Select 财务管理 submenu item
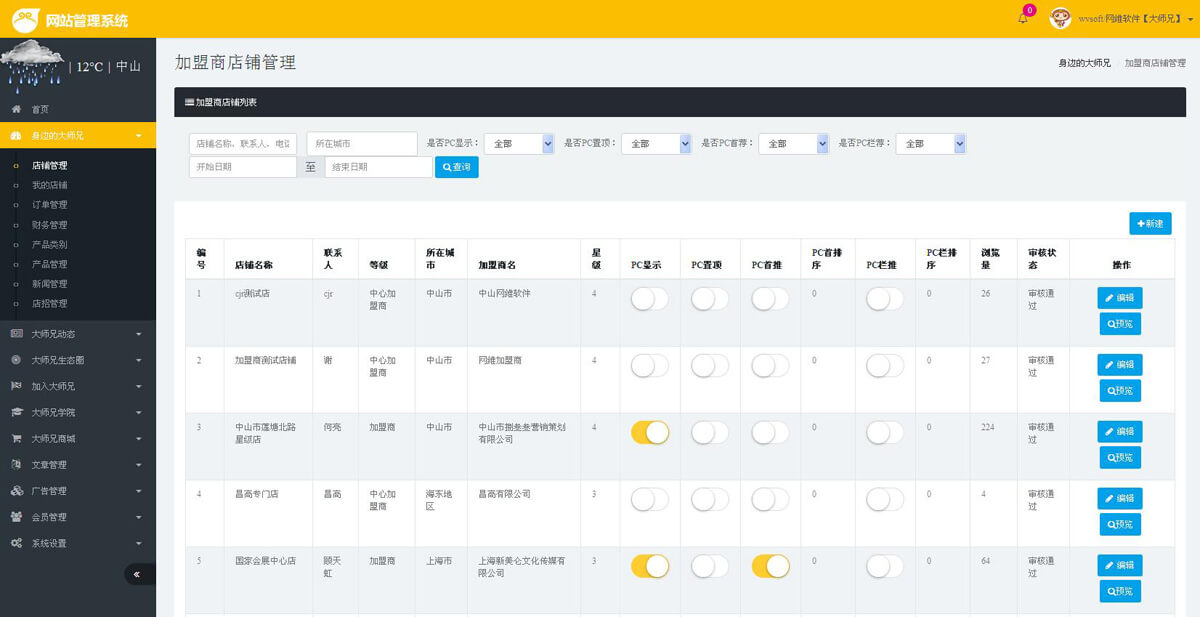Screen dimensions: 1200x617 pos(50,225)
